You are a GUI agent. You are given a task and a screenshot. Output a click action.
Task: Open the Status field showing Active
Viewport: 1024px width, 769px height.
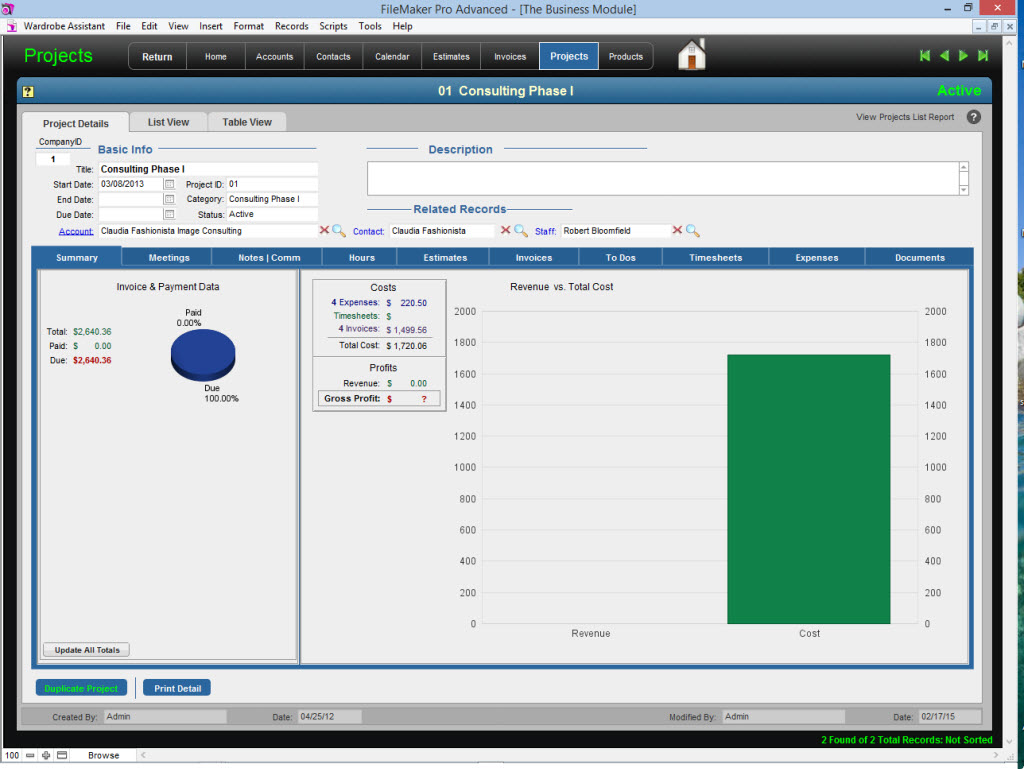click(272, 214)
